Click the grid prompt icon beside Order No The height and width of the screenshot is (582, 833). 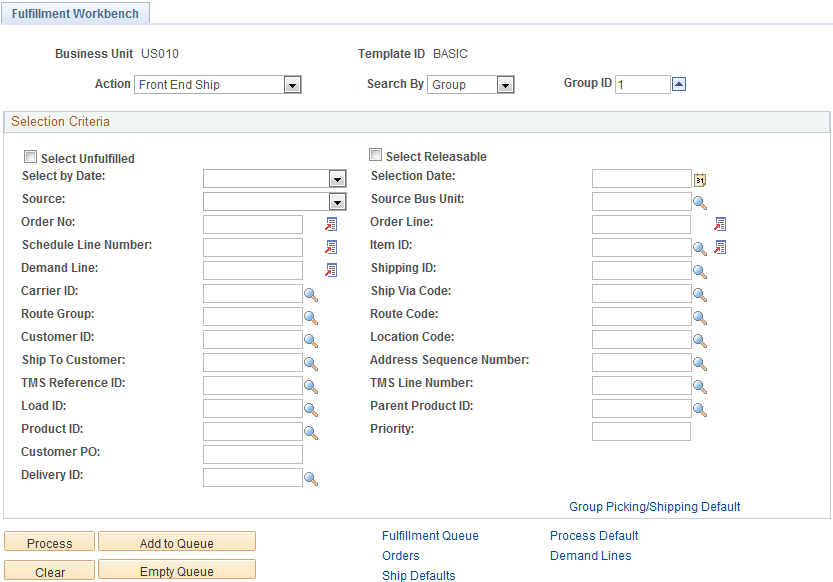click(x=330, y=224)
